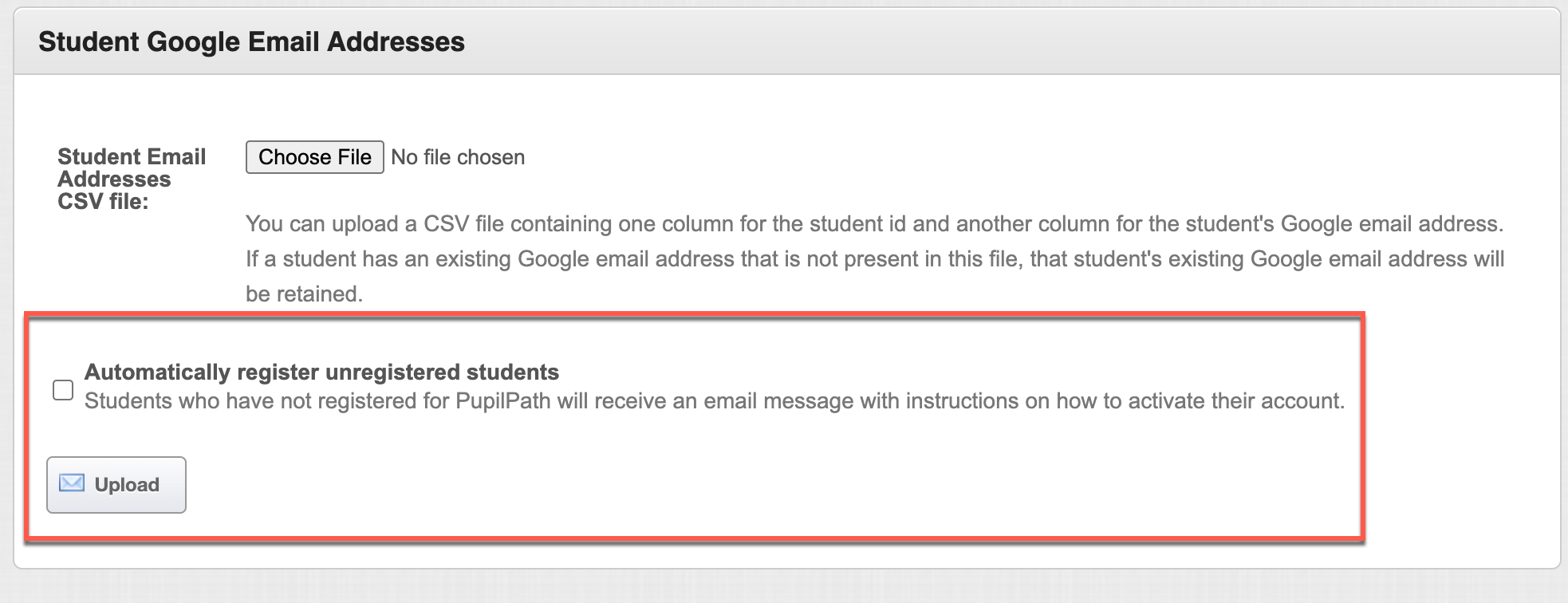Screen dimensions: 1568x603
Task: Click the 'Student Email Addresses CSV file:' field label
Action: point(132,179)
